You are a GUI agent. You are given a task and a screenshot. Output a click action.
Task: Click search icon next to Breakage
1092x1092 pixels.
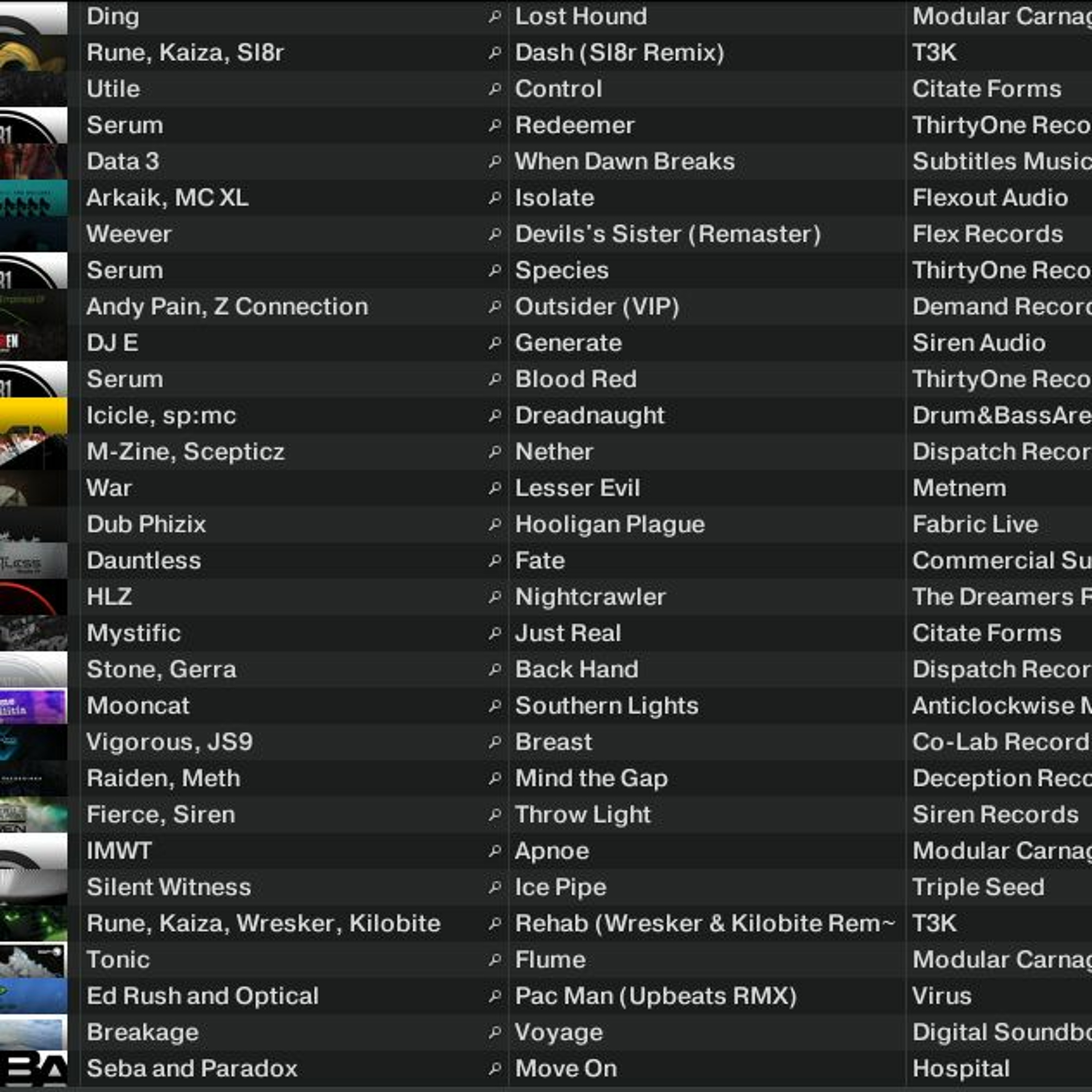coord(495,1033)
